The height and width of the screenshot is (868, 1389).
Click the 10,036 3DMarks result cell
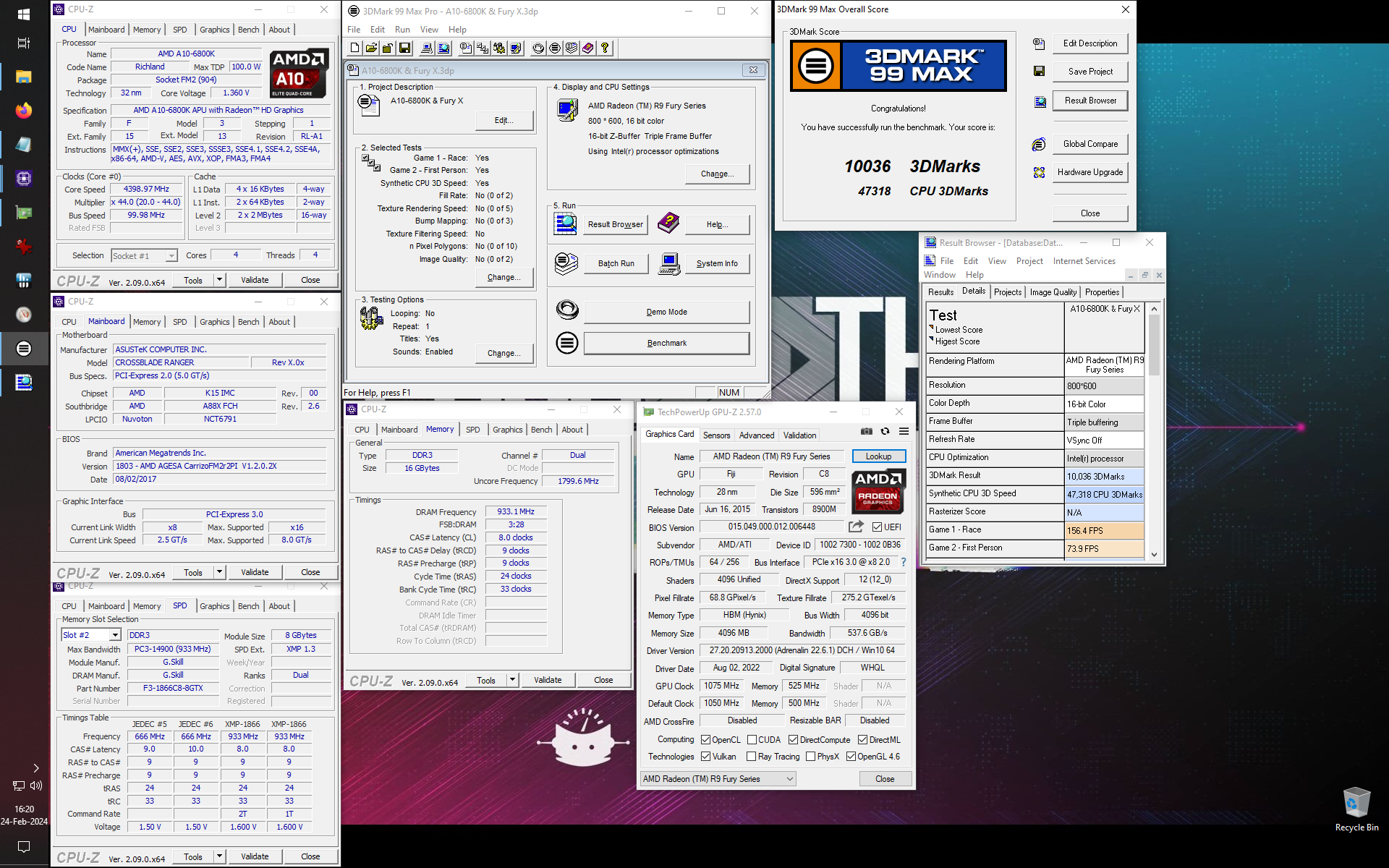[x=1104, y=477]
